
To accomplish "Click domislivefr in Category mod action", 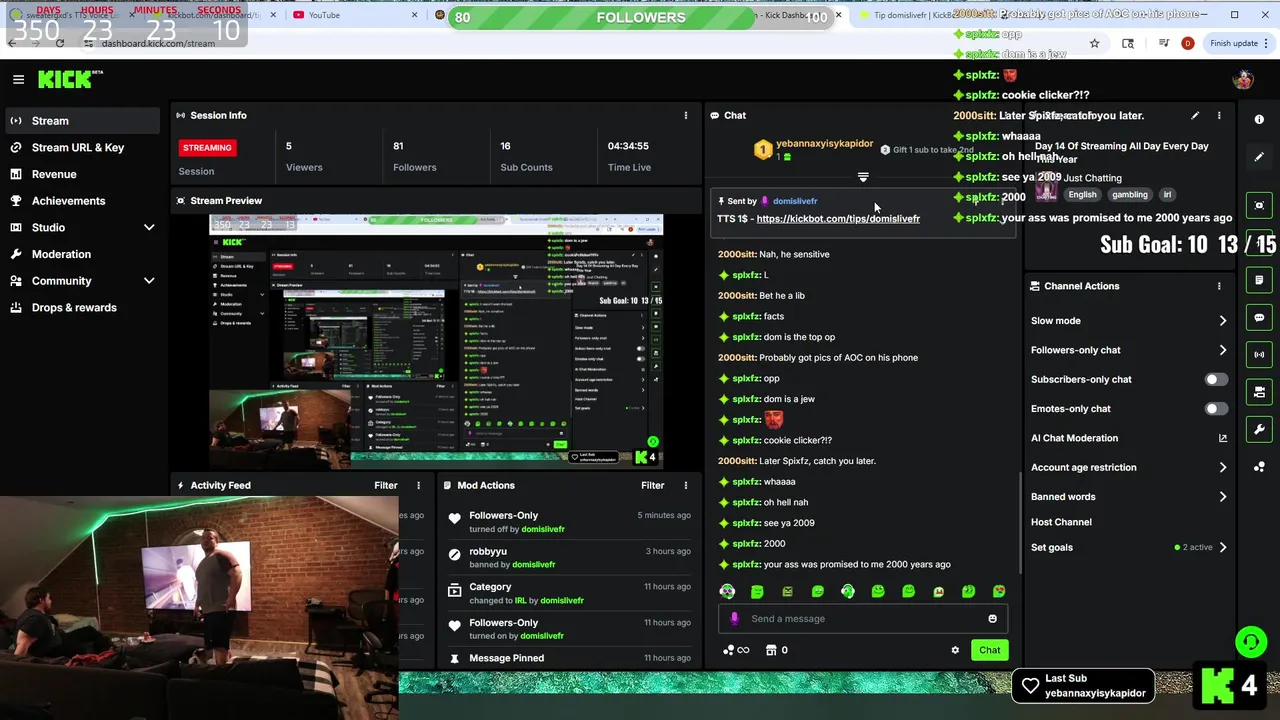I will click(562, 601).
